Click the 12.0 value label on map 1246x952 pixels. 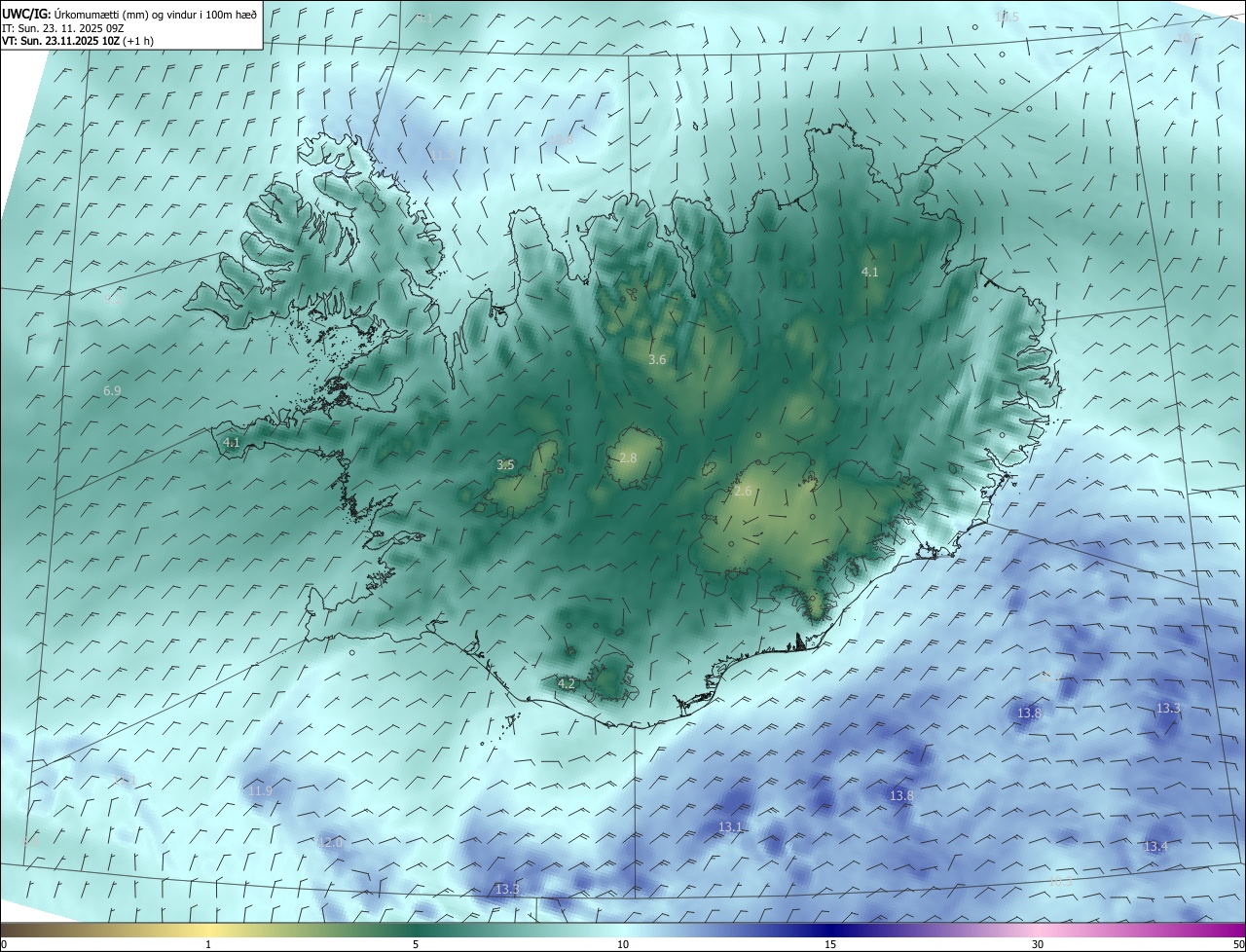pos(330,842)
